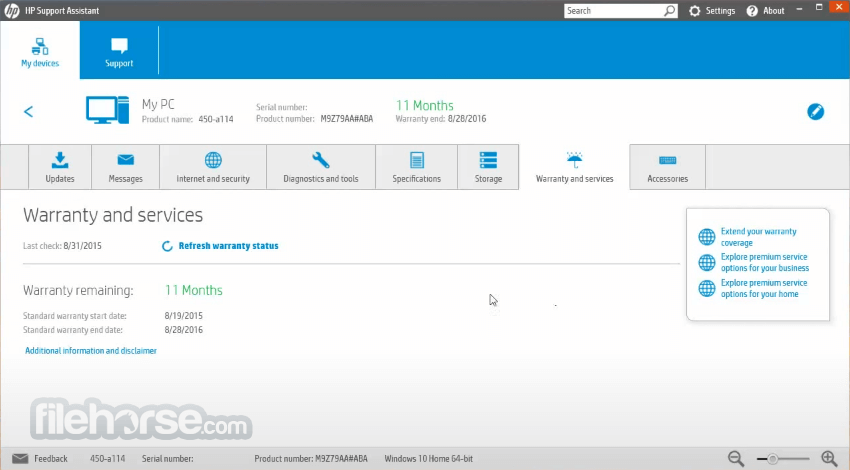Click the Feedback envelope icon
Image resolution: width=850 pixels, height=470 pixels.
pyautogui.click(x=20, y=459)
